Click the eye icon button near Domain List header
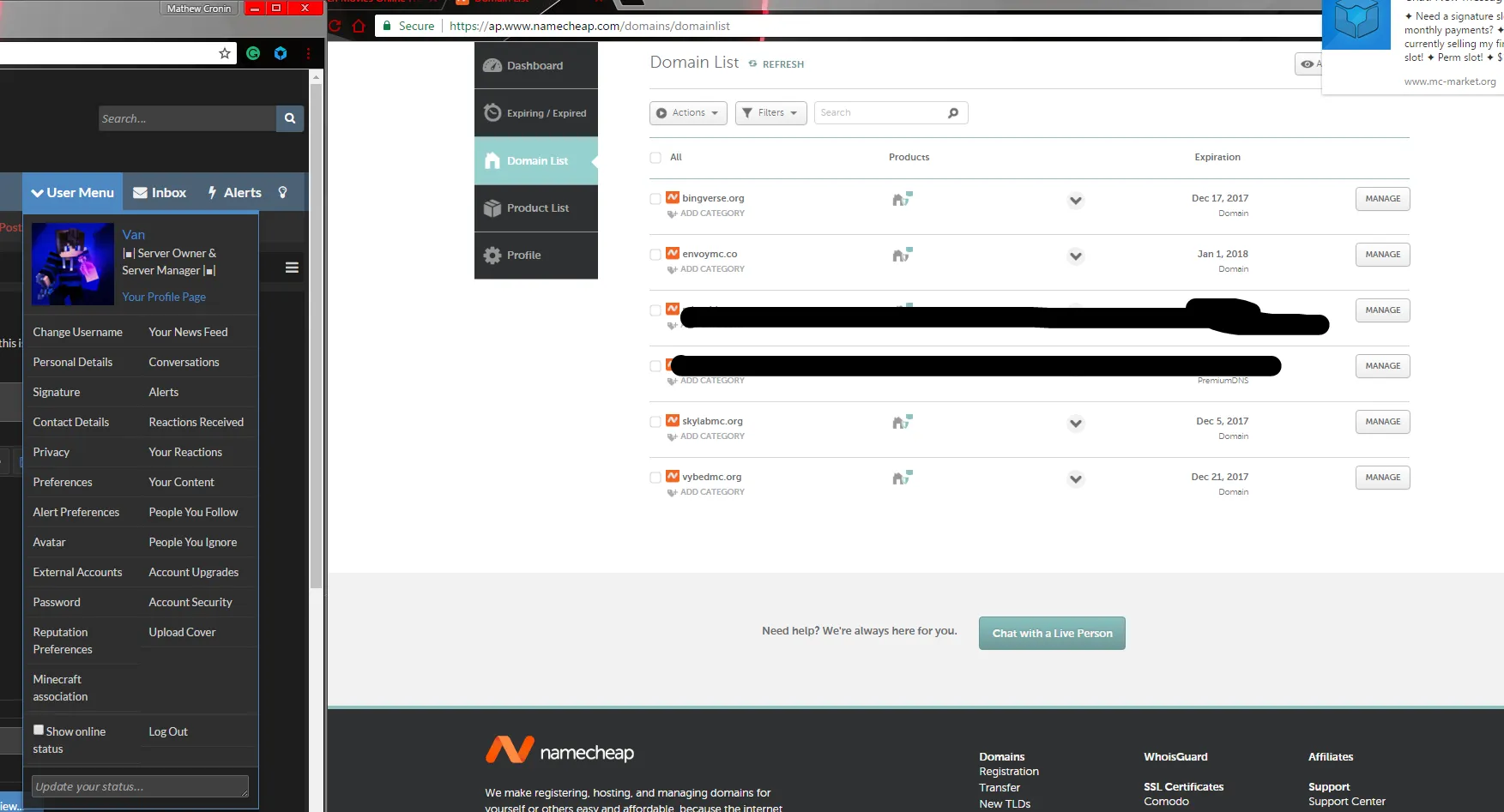 [1308, 64]
